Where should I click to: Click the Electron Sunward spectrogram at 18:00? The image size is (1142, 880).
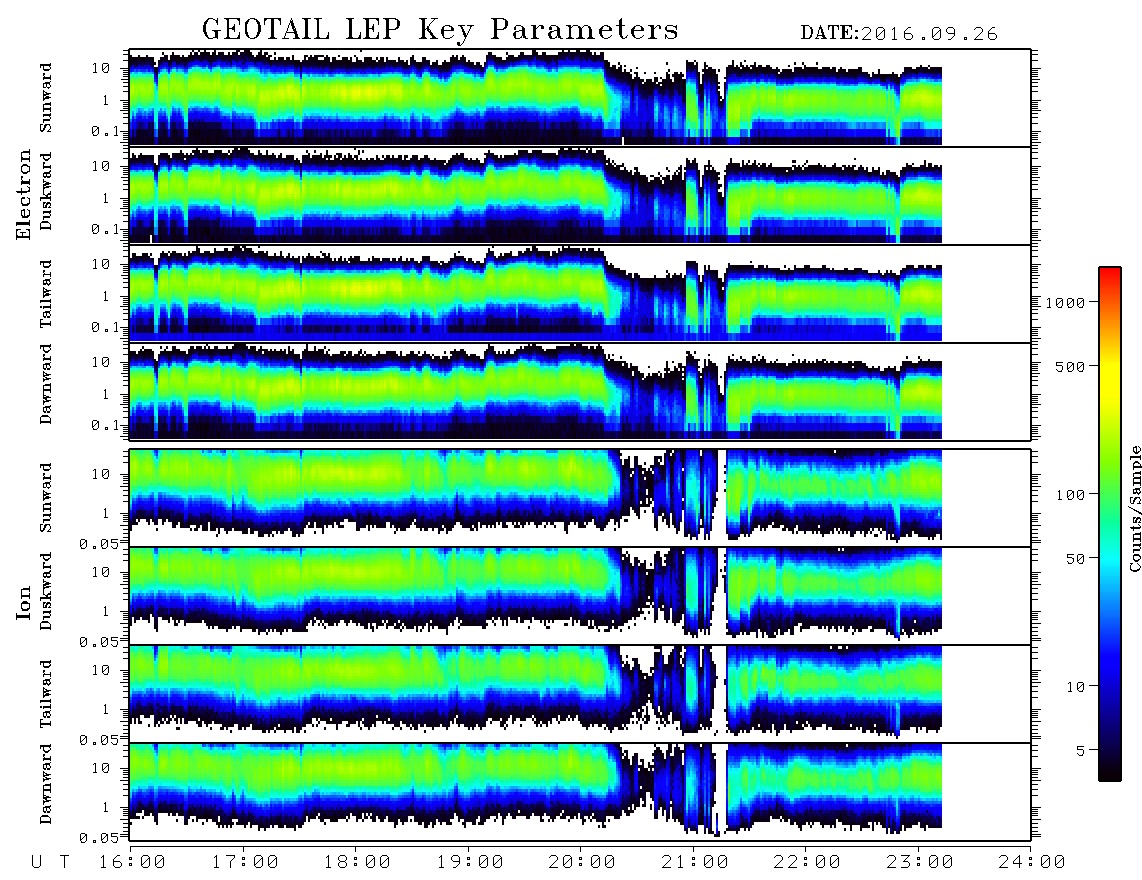pos(355,97)
